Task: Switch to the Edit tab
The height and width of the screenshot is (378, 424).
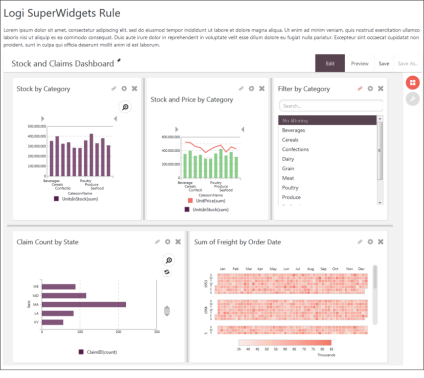Action: tap(330, 63)
